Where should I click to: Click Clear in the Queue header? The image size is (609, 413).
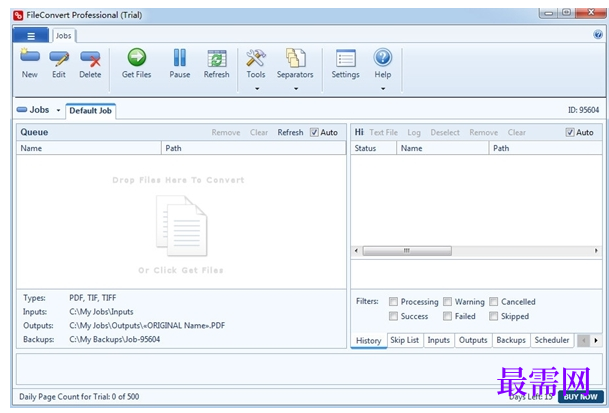(x=259, y=132)
